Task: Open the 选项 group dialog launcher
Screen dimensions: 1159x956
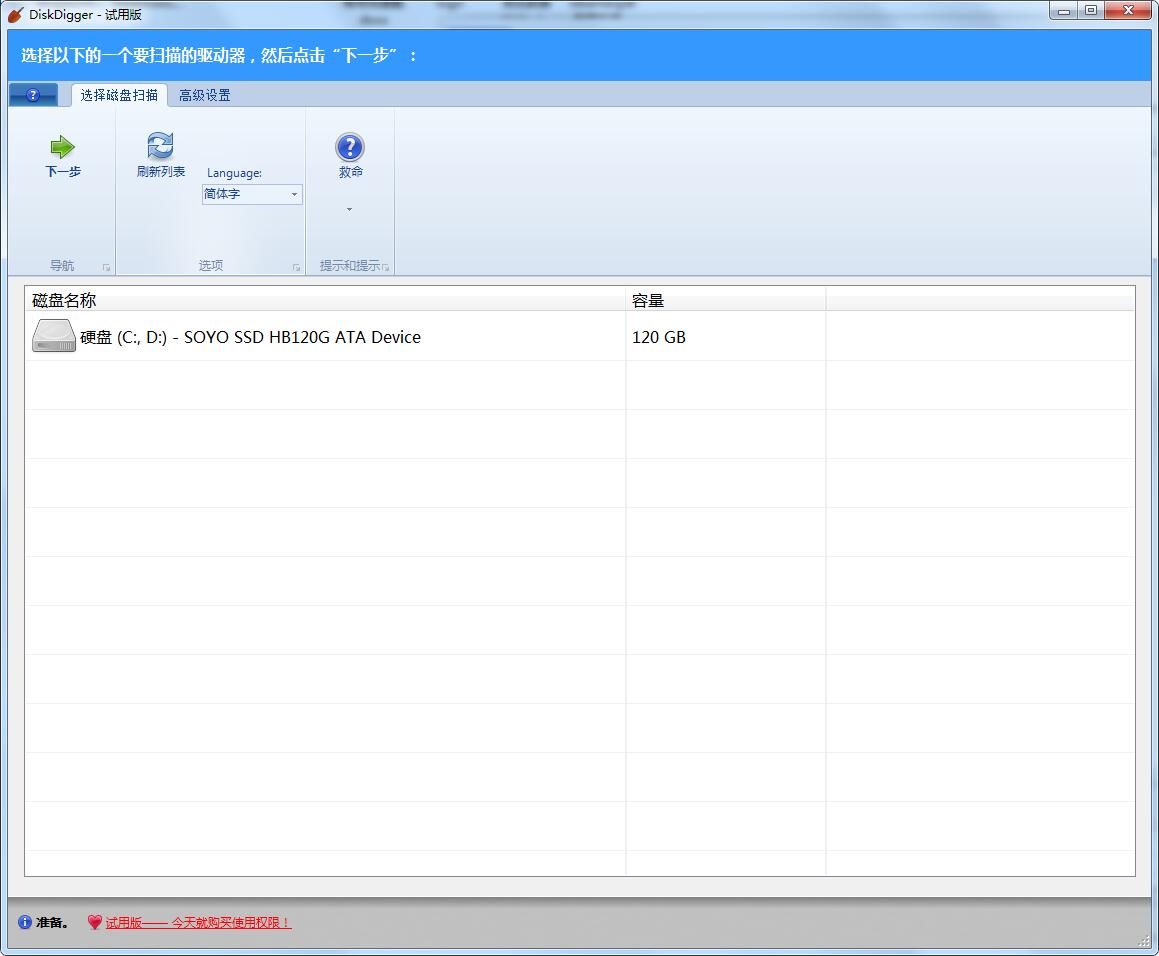Action: coord(296,268)
